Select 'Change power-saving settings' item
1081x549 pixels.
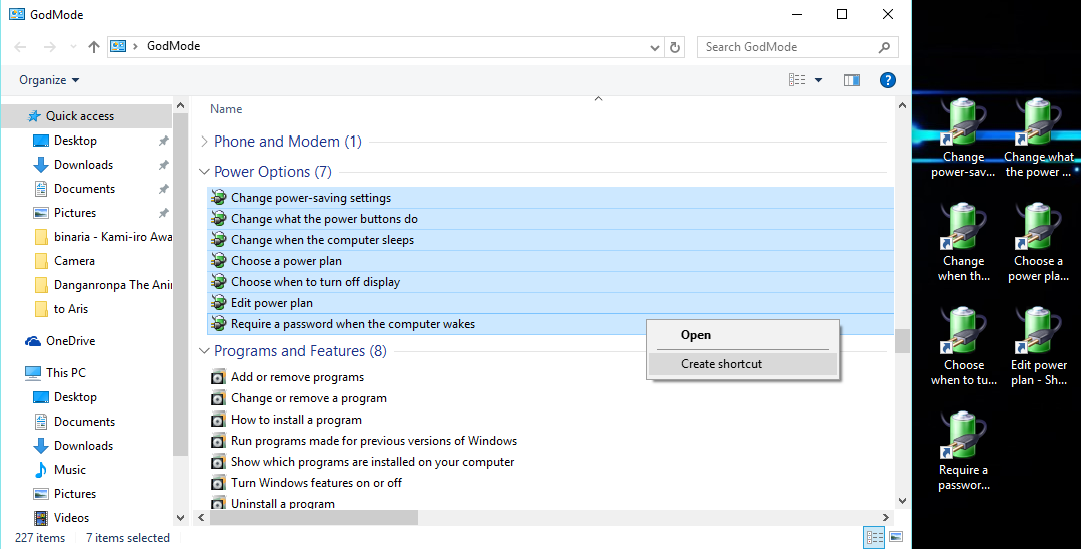click(x=550, y=198)
